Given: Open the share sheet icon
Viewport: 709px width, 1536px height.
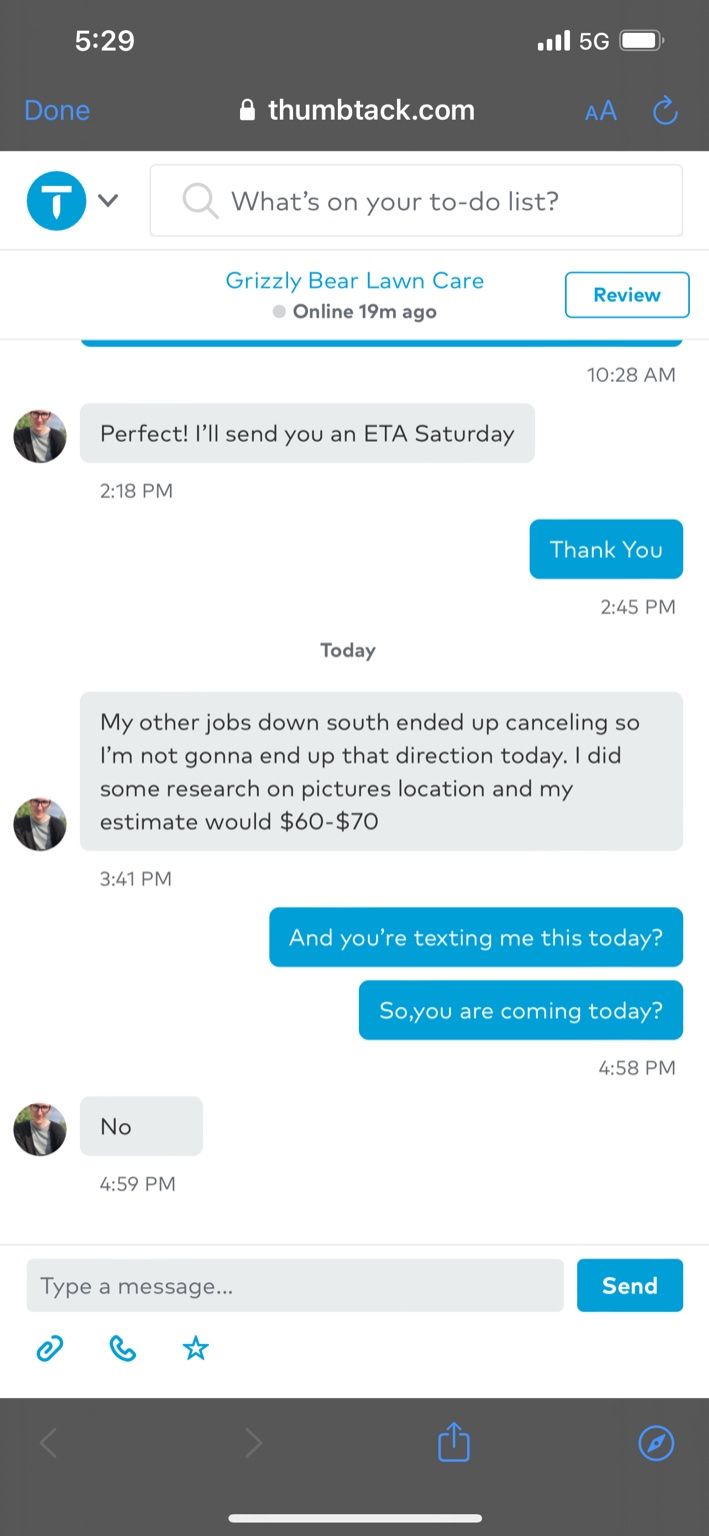Looking at the screenshot, I should [x=453, y=1443].
